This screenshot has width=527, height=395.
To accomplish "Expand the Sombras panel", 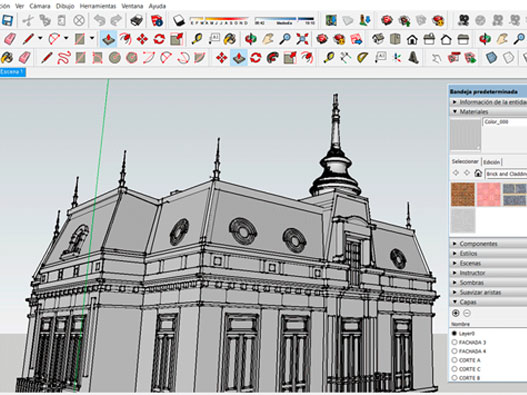I will coord(488,283).
